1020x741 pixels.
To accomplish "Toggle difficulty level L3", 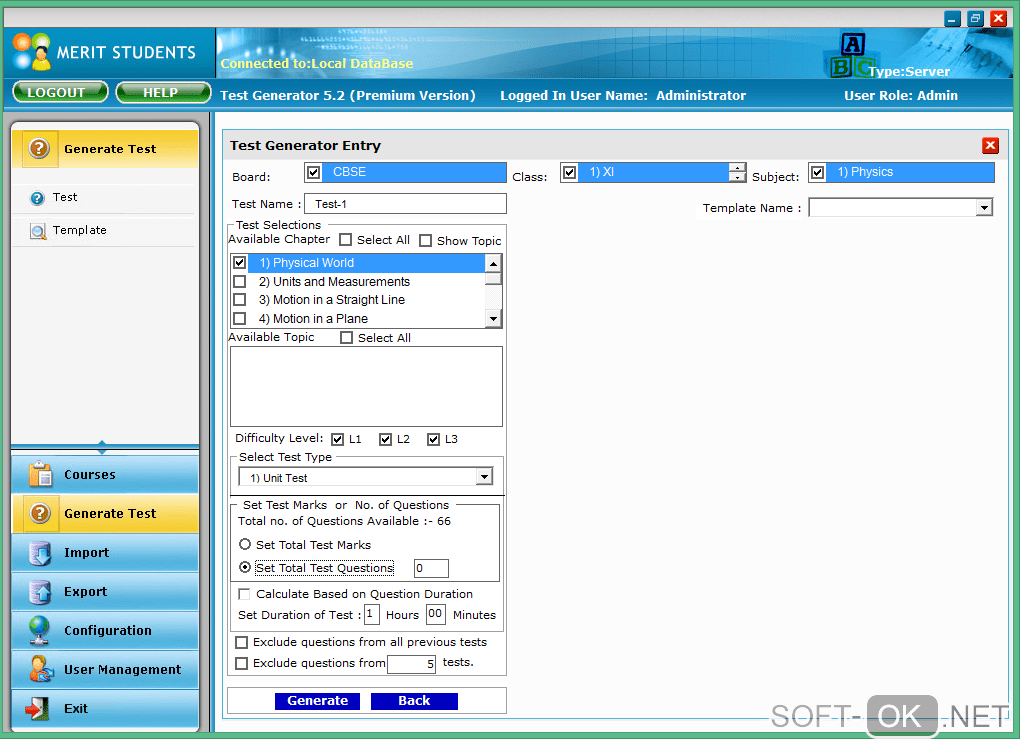I will [x=433, y=440].
